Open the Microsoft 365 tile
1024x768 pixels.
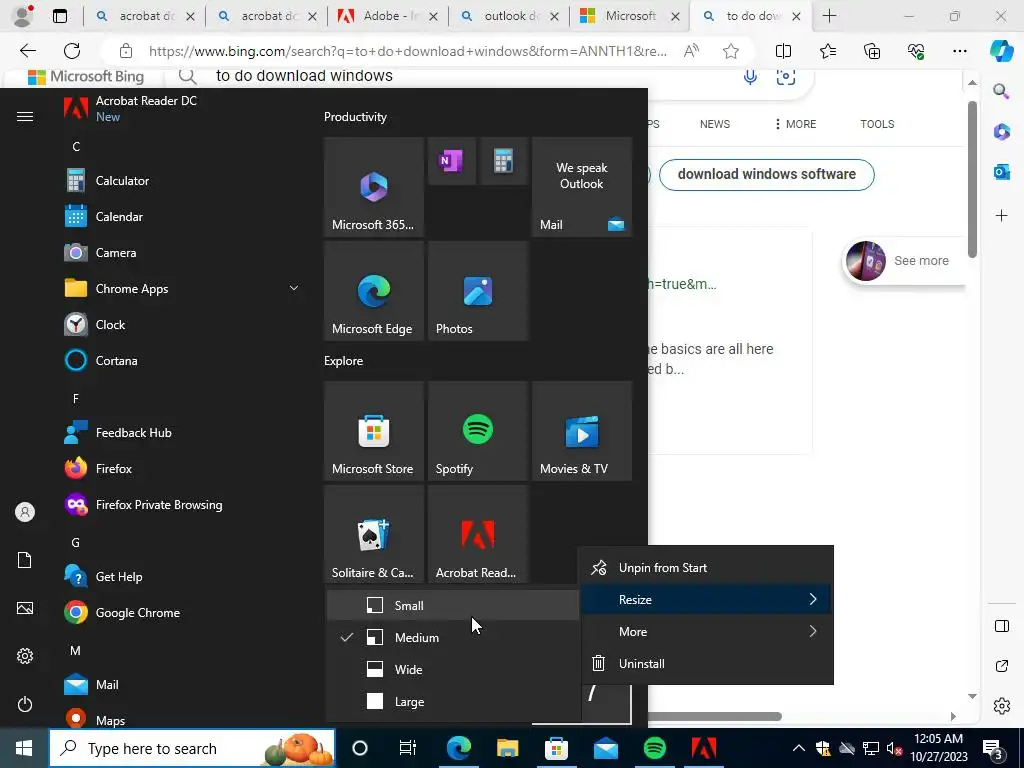[x=374, y=187]
